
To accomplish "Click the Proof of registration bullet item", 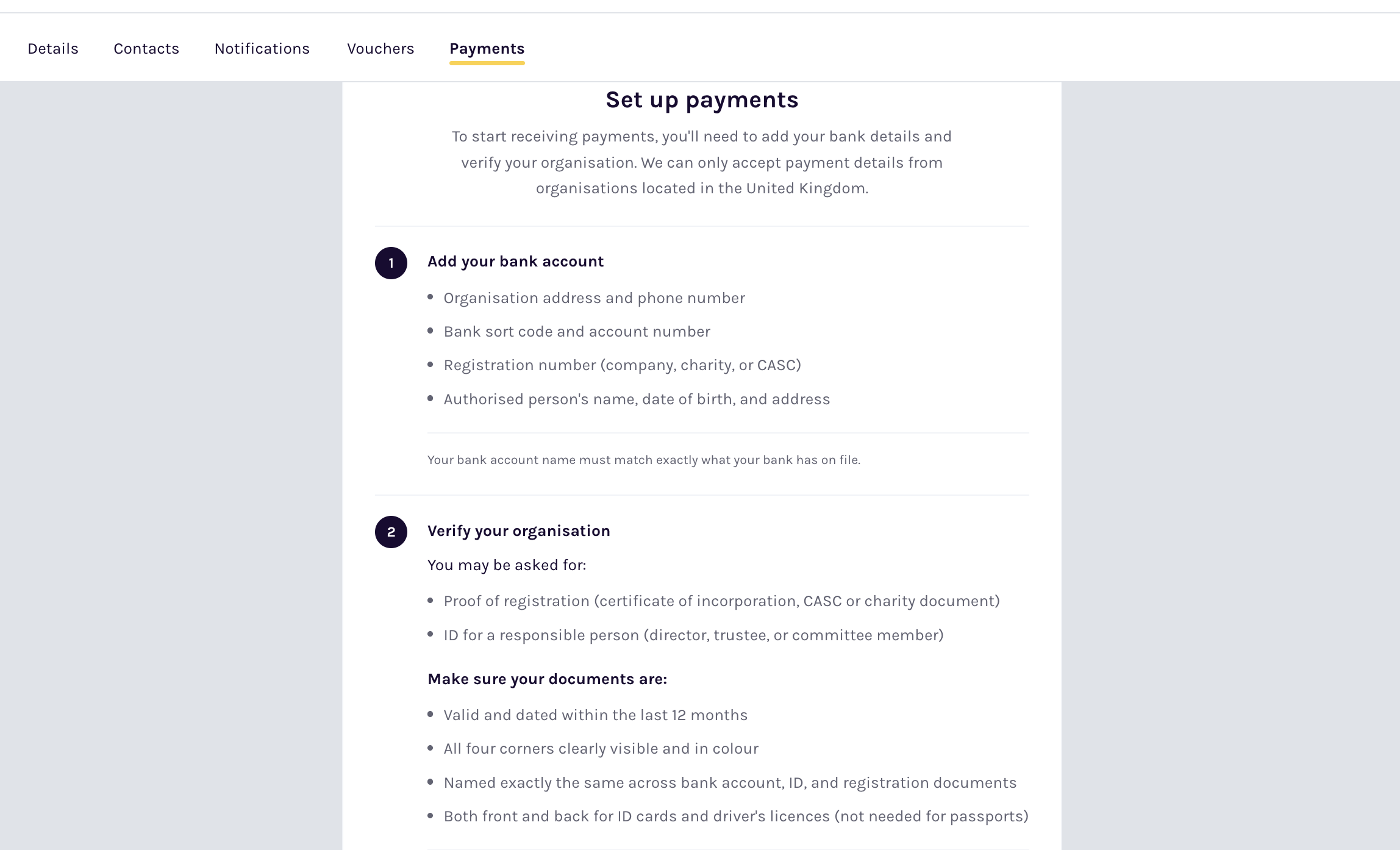I will pyautogui.click(x=721, y=601).
